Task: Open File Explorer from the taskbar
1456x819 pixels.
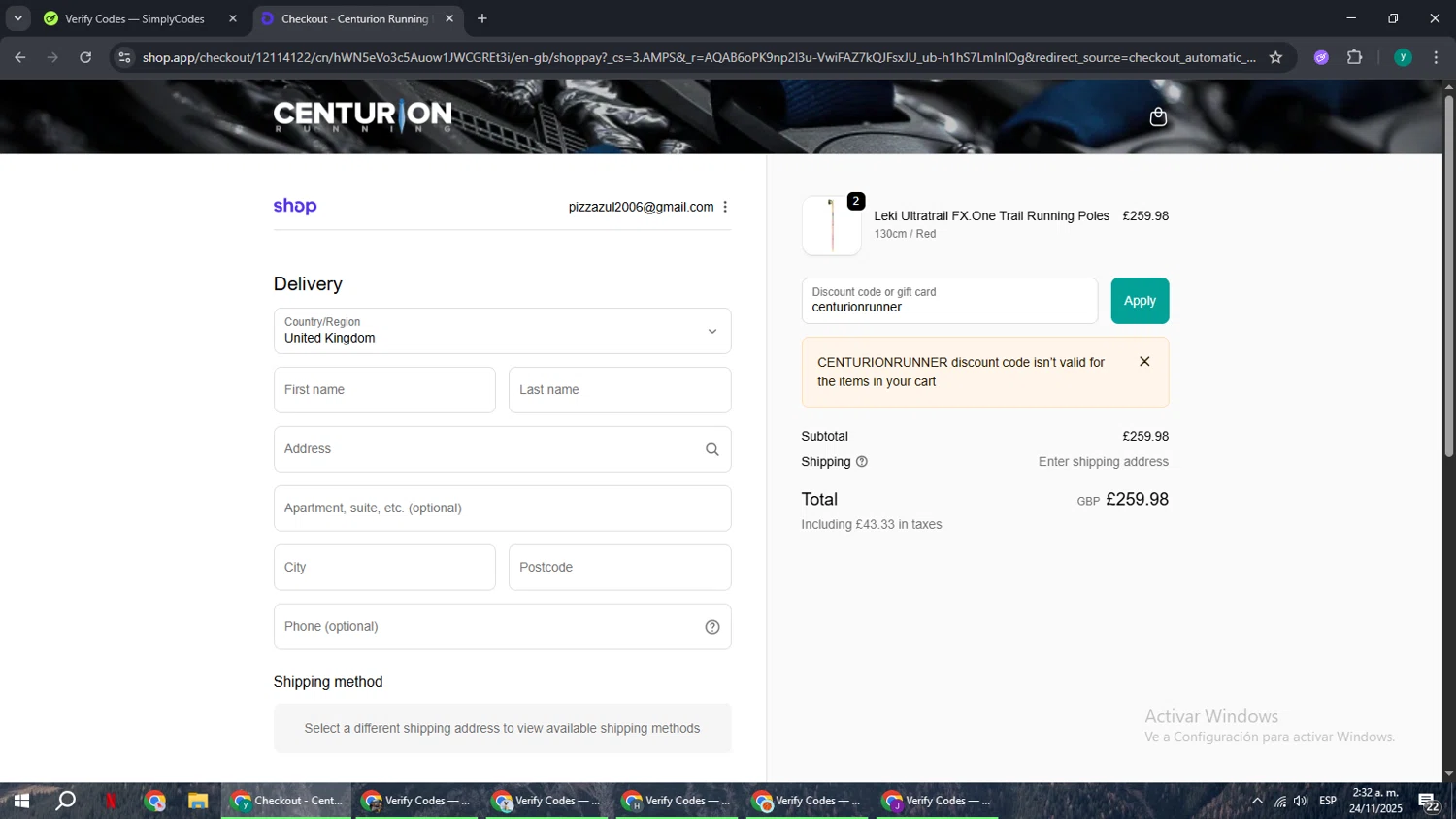Action: click(x=198, y=801)
